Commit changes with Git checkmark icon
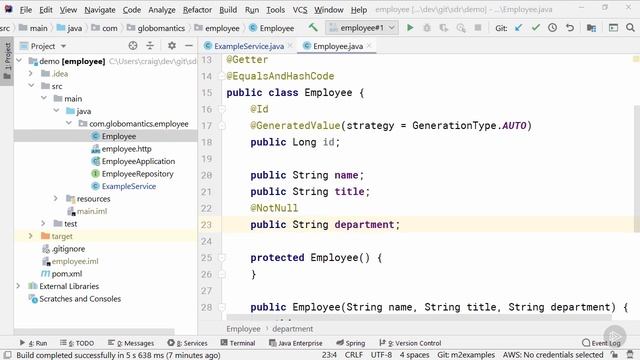 pos(536,28)
